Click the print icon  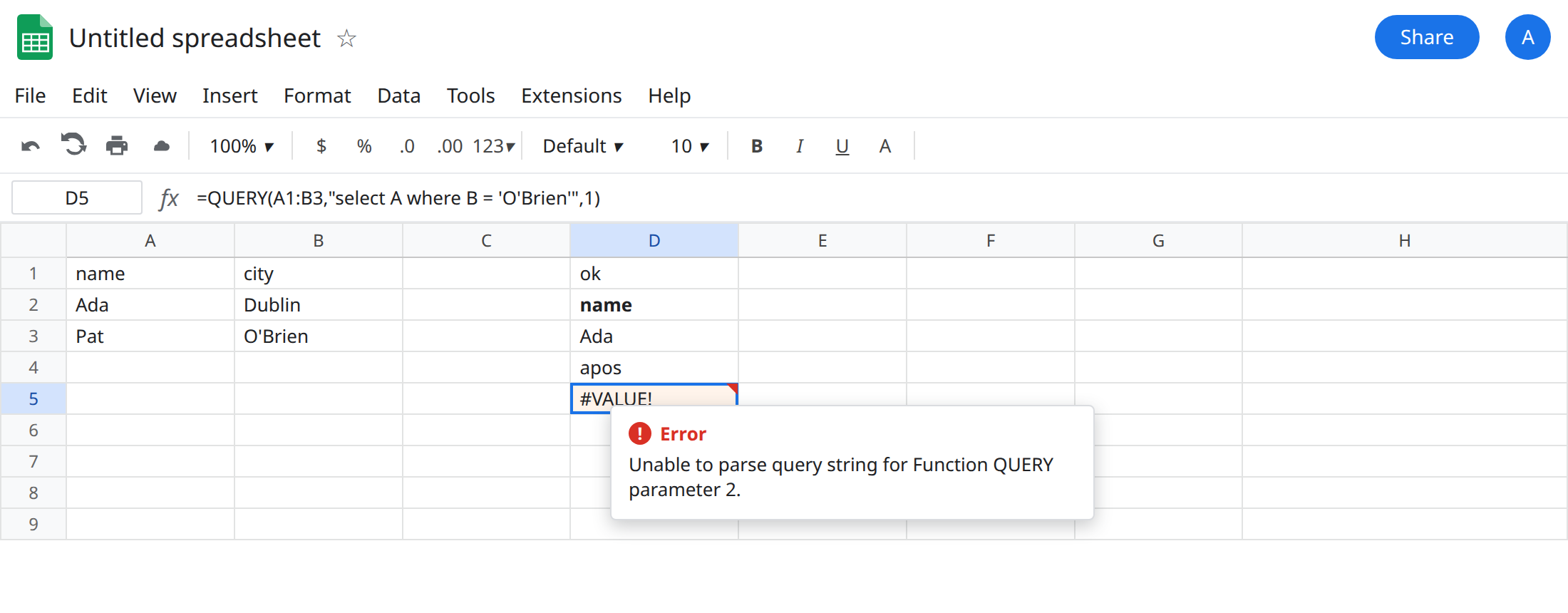(x=117, y=145)
